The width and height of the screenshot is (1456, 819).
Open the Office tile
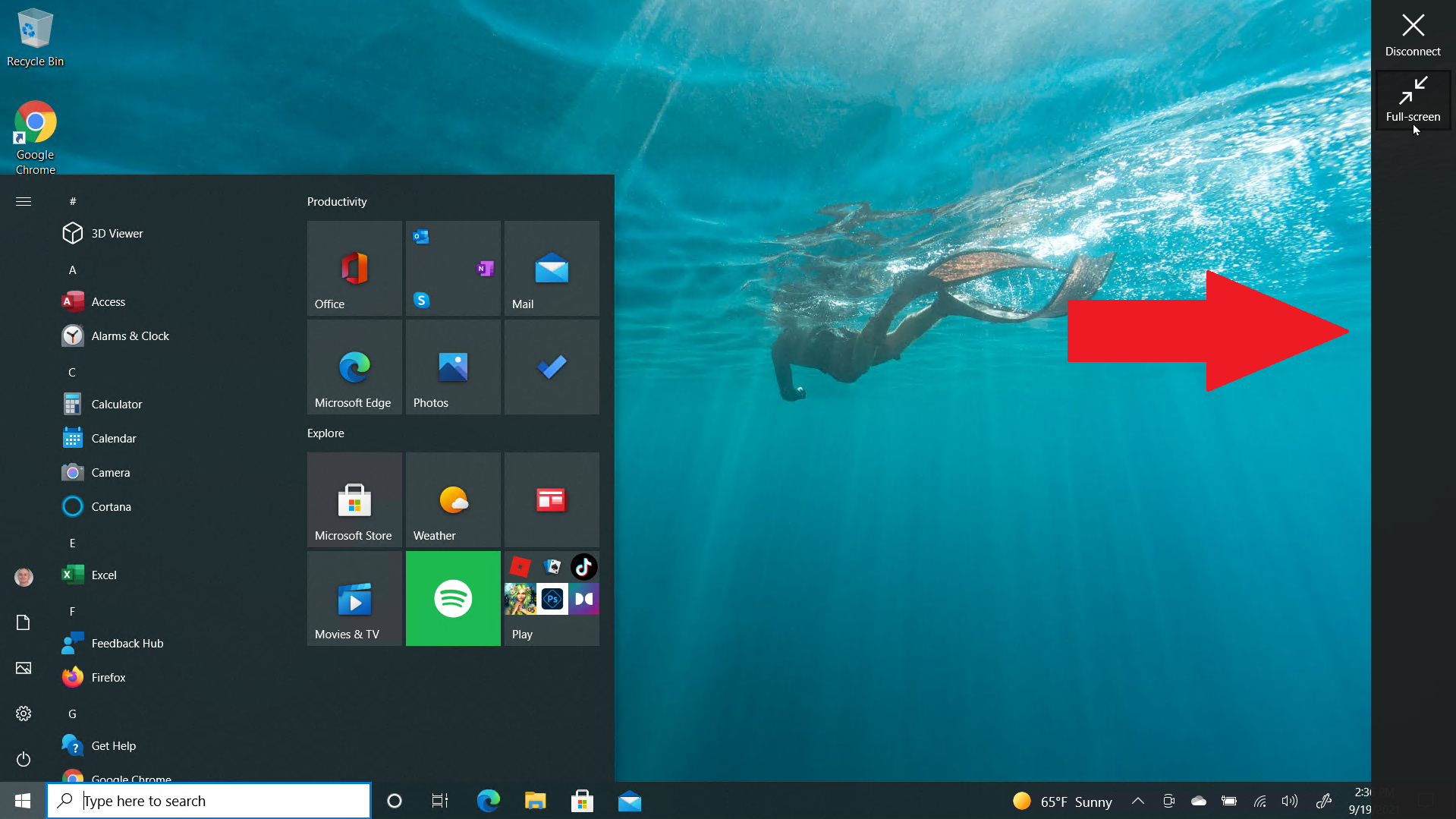[x=354, y=268]
